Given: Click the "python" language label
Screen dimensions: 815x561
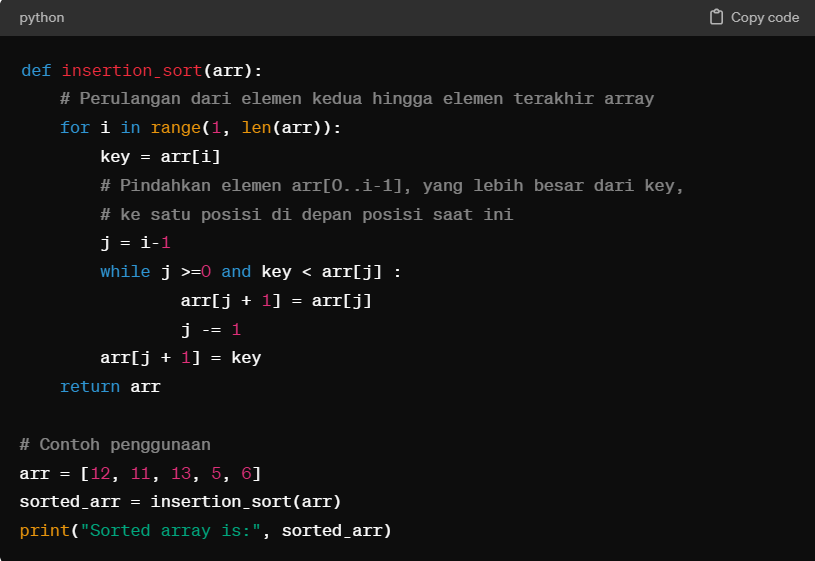Looking at the screenshot, I should point(42,18).
